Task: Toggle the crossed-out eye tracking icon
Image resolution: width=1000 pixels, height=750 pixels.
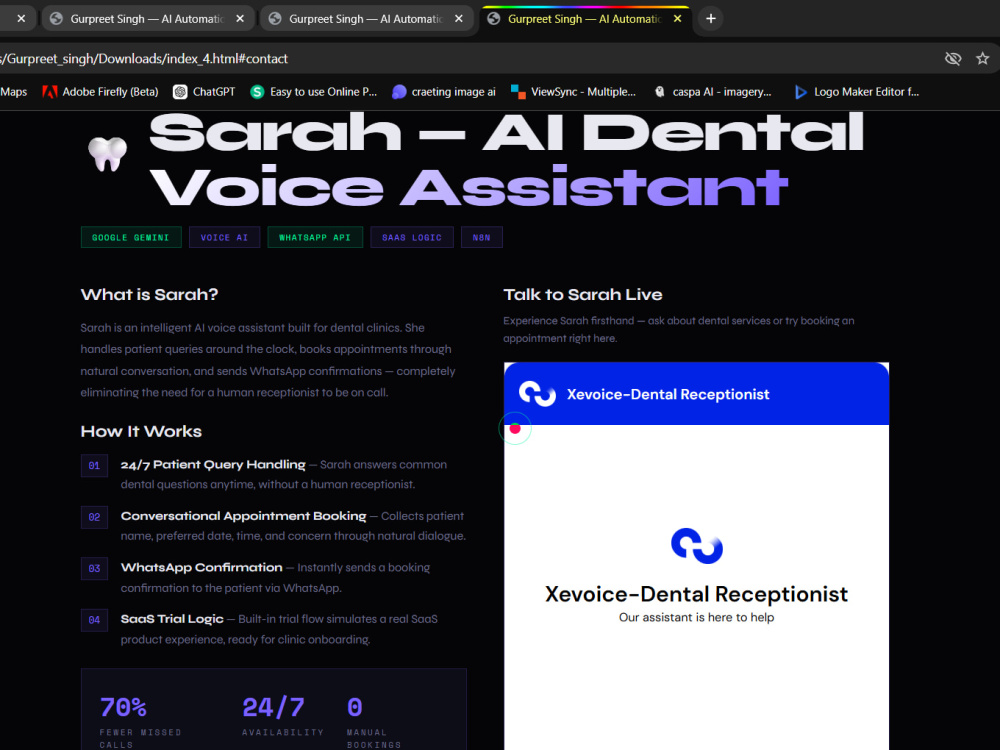Action: click(953, 59)
